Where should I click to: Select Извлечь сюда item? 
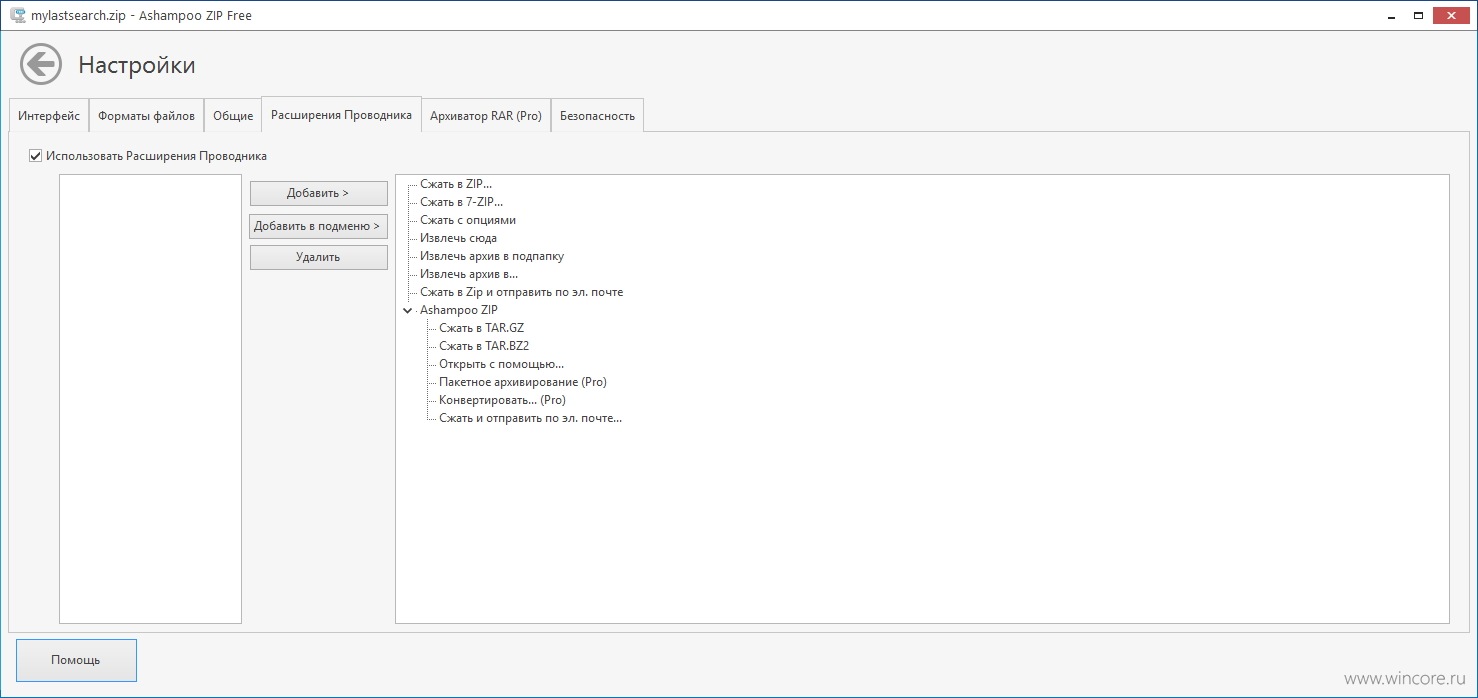point(458,238)
